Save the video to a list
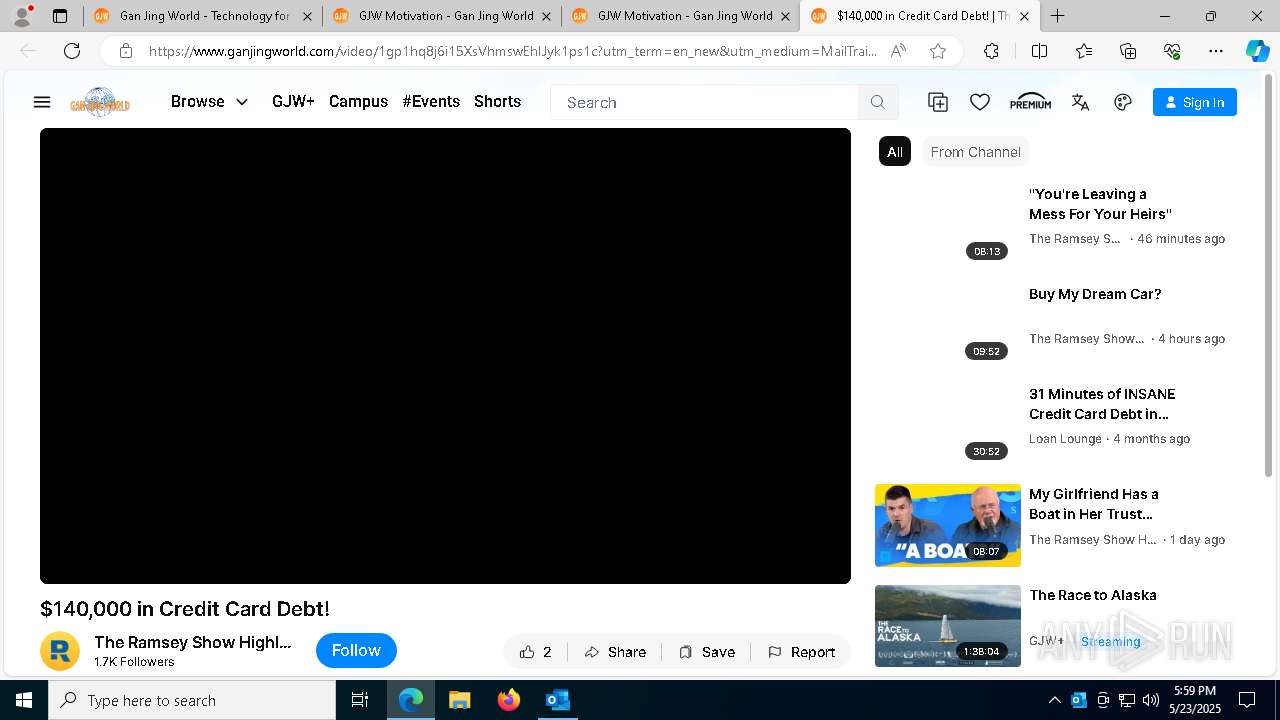This screenshot has width=1280, height=720. (707, 652)
